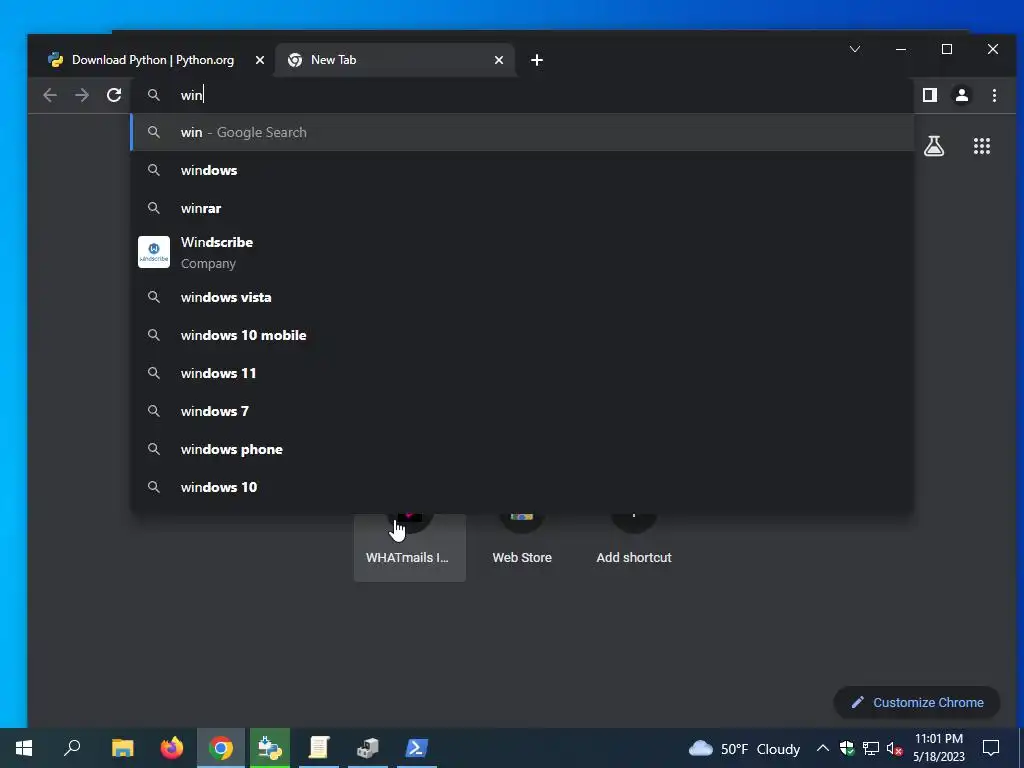Expand the tab search chevron
The image size is (1024, 768).
[x=854, y=49]
